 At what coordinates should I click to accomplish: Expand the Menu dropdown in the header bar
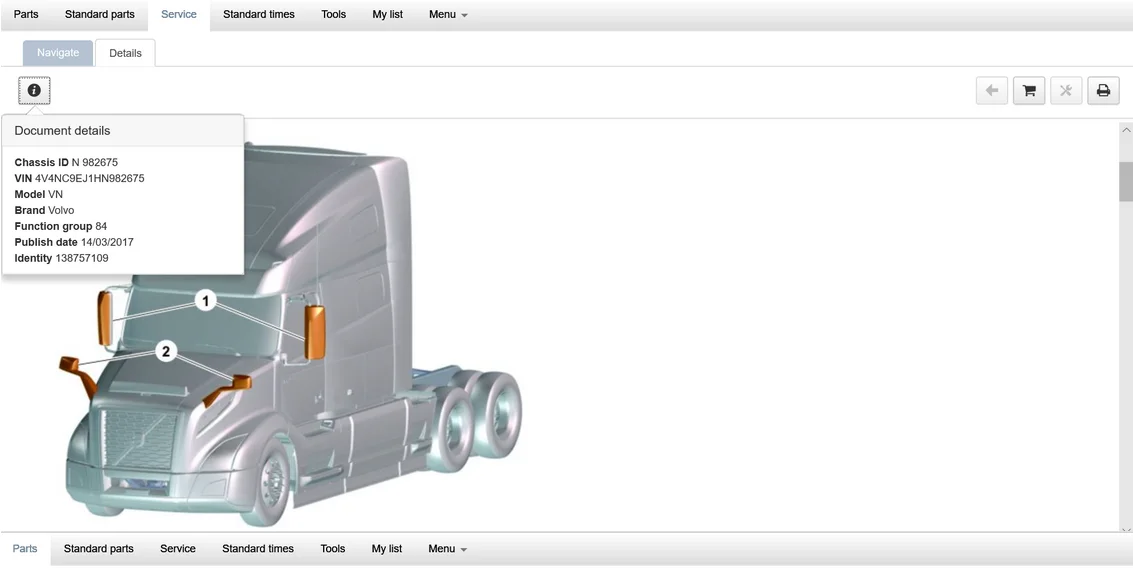click(x=447, y=15)
